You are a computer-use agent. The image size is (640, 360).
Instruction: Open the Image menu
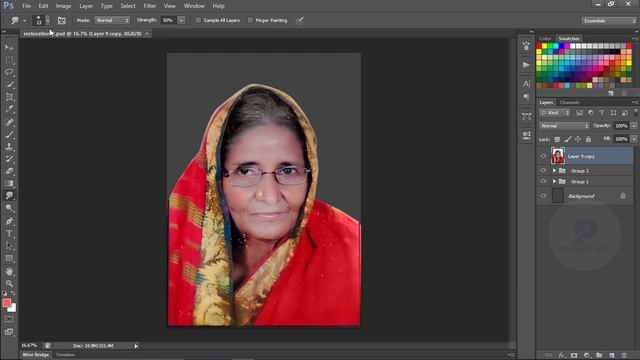[x=63, y=6]
